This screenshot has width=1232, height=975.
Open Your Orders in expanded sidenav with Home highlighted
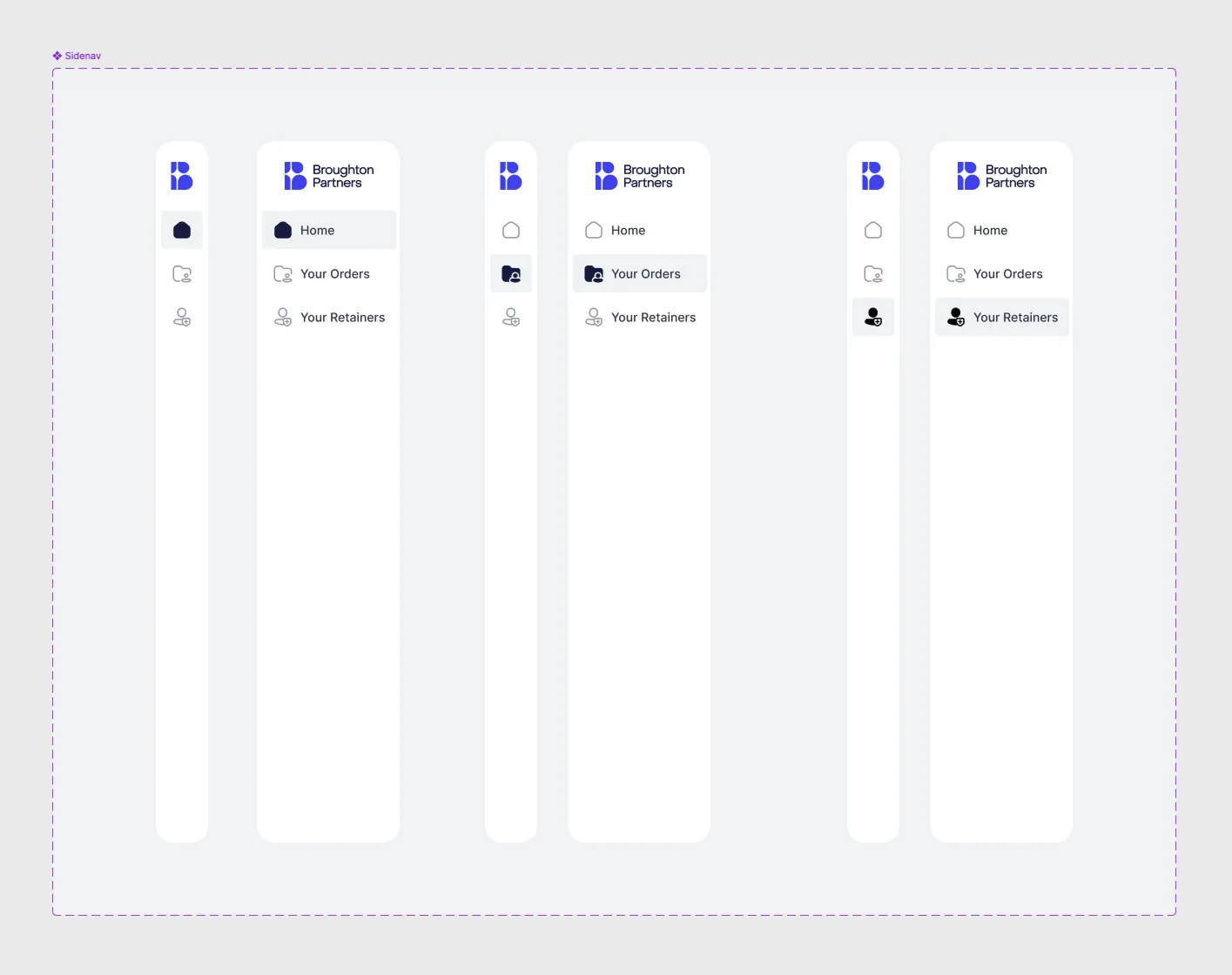329,273
